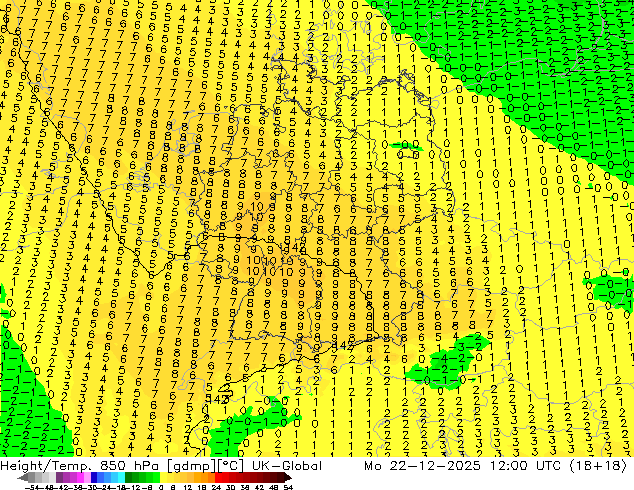Click the "-54" value under the color legend
Viewport: 634px width, 490px height.
pos(32,487)
